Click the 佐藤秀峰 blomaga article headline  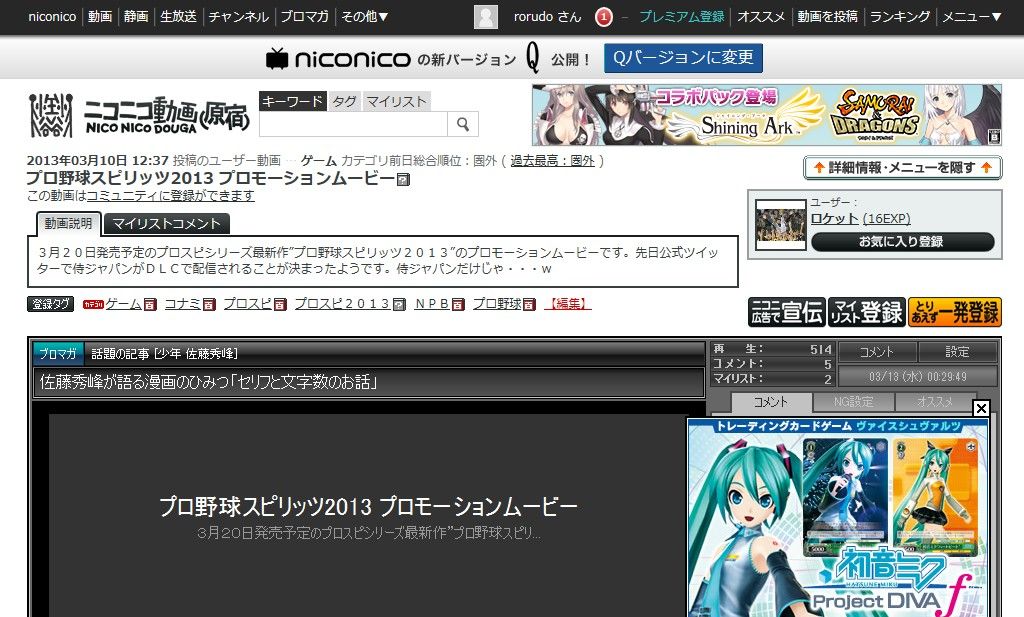coord(208,382)
